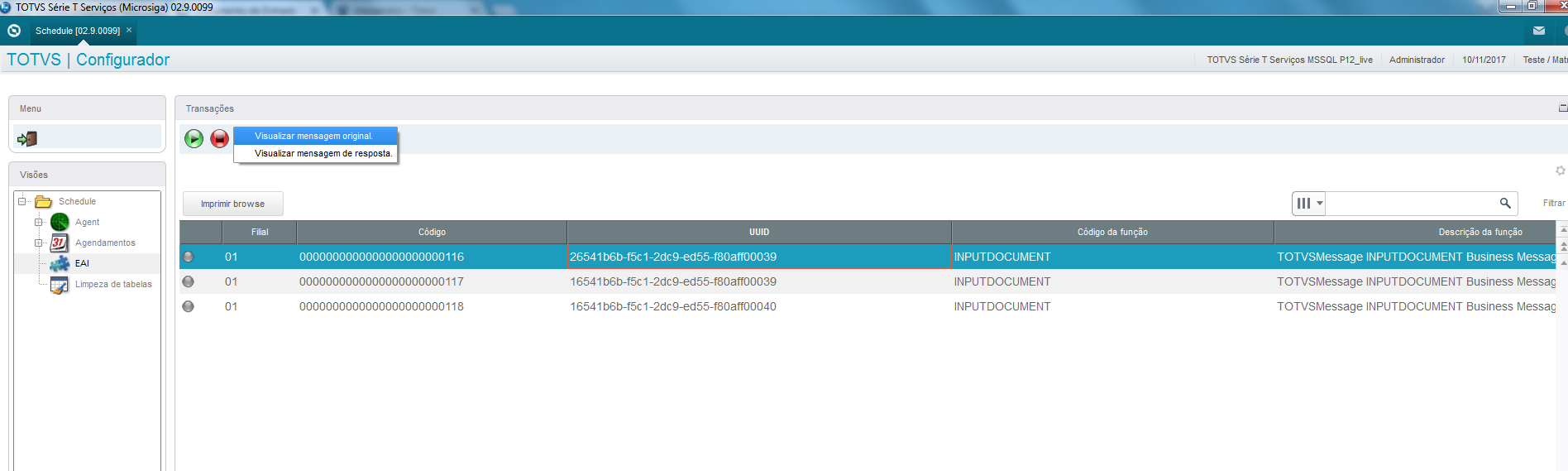Click status circle of row 000000000000000000000117

189,281
